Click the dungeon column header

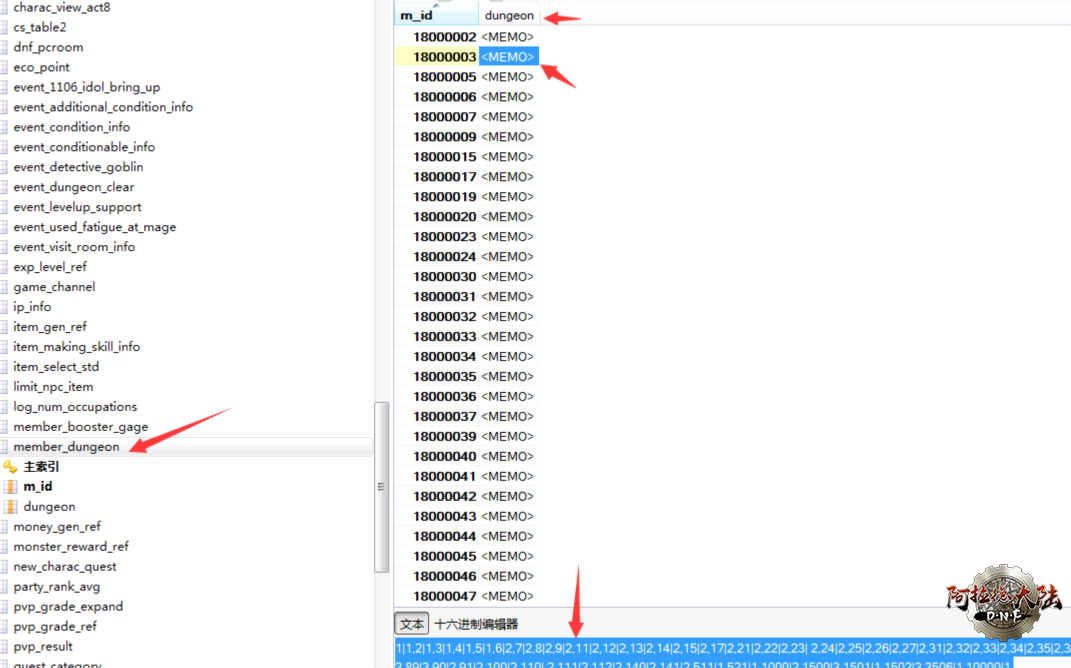(509, 16)
